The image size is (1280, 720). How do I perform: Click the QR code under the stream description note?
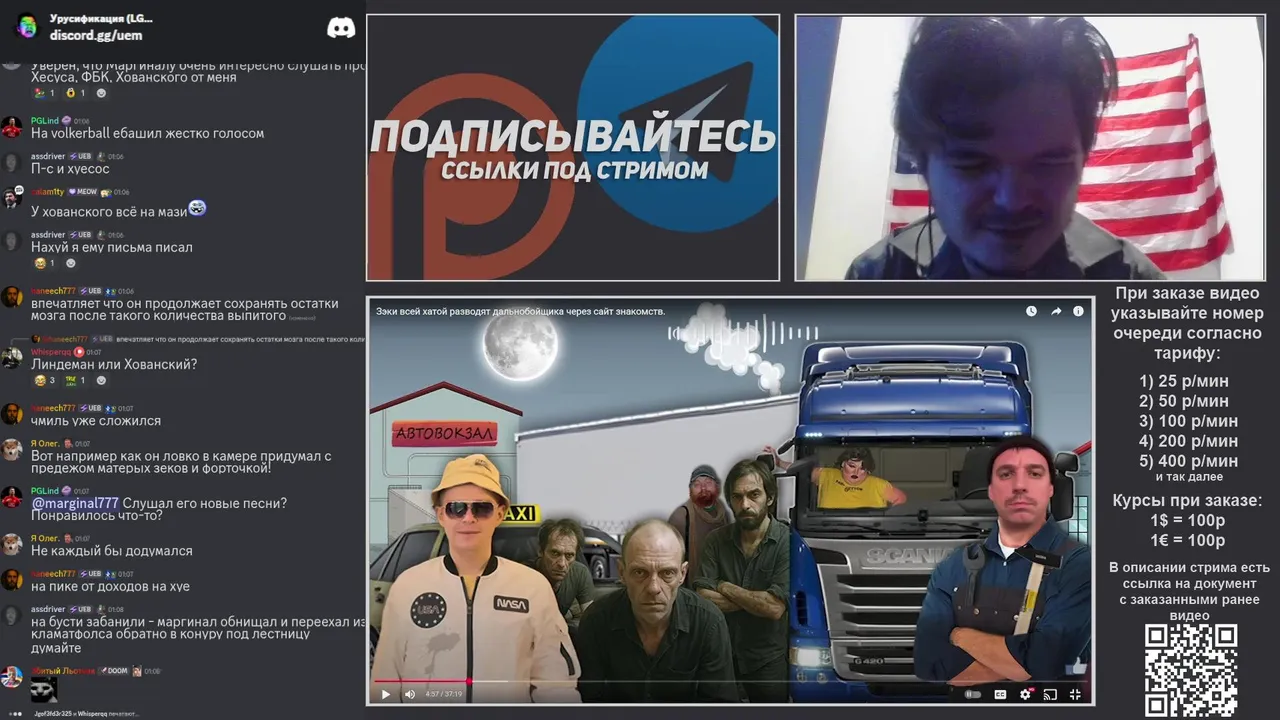pos(1191,669)
